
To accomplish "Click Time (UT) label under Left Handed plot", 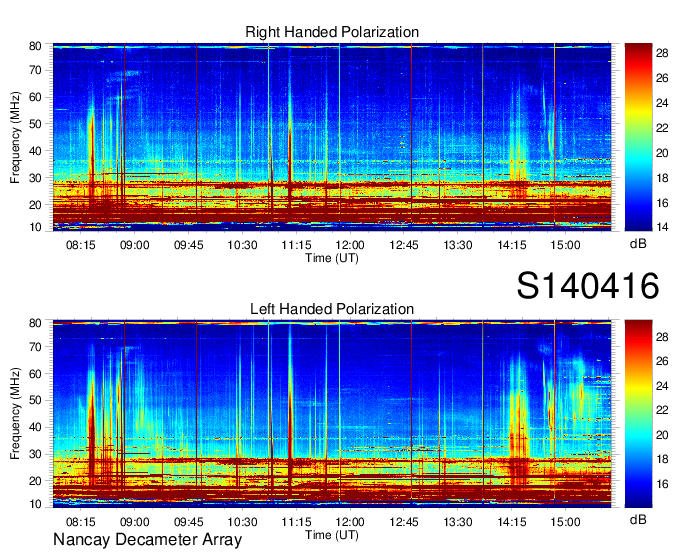I will click(x=332, y=535).
